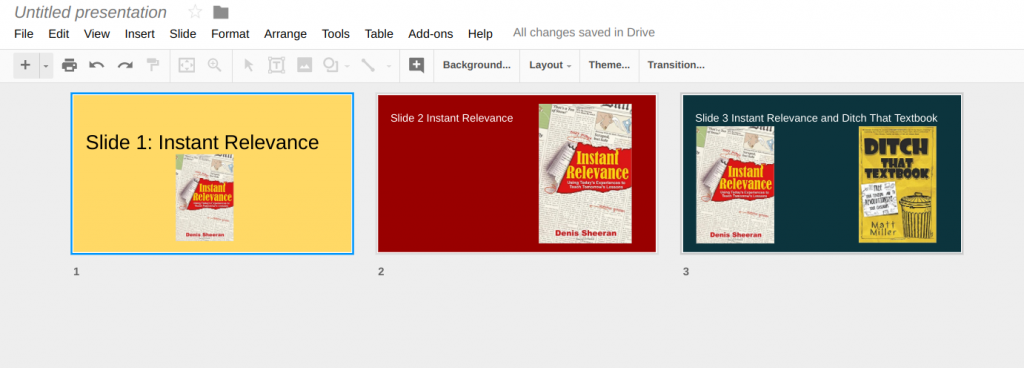Click slide number 2 label

coord(381,271)
